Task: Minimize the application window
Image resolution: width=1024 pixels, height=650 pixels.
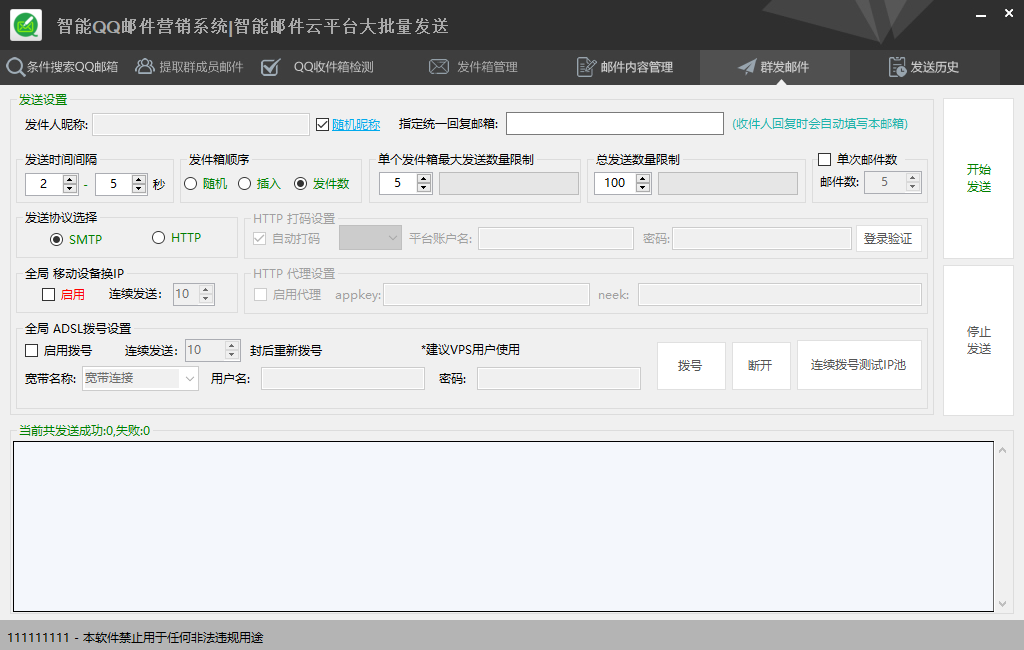Action: 981,15
